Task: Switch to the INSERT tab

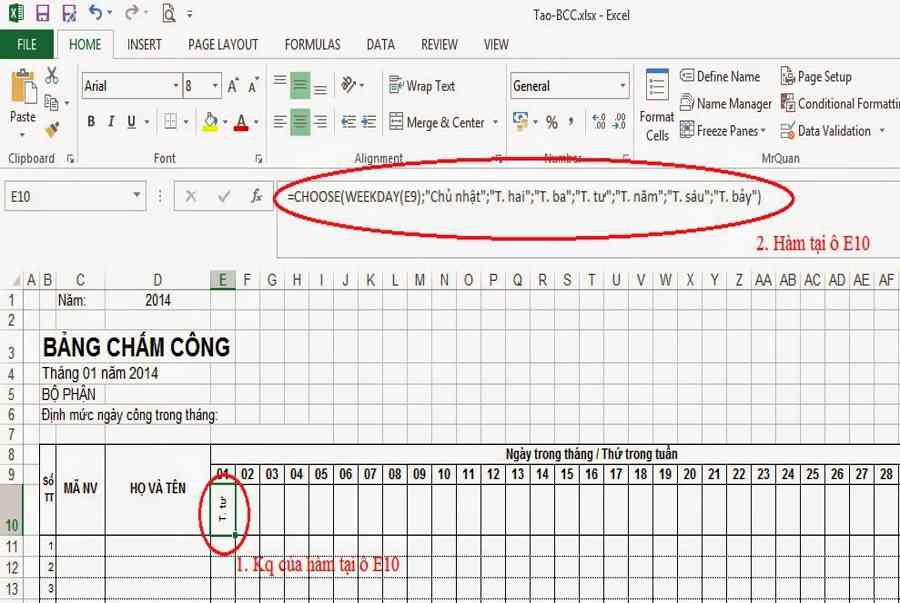Action: (x=144, y=44)
